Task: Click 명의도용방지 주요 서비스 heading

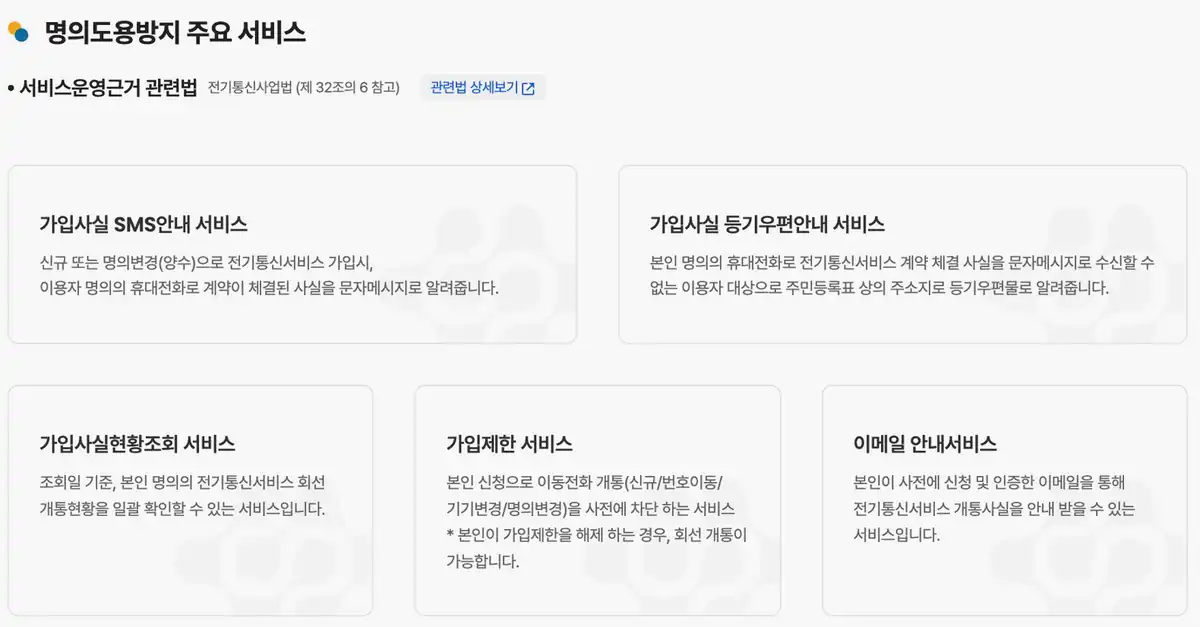Action: coord(175,33)
